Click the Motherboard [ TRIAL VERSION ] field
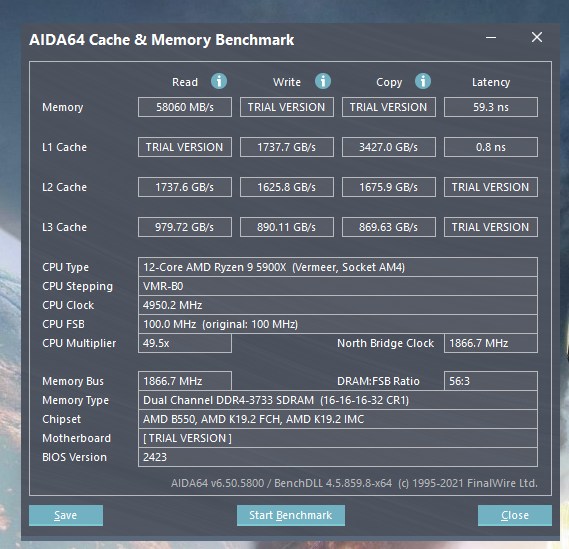Screen dimensions: 569x549 [338, 438]
